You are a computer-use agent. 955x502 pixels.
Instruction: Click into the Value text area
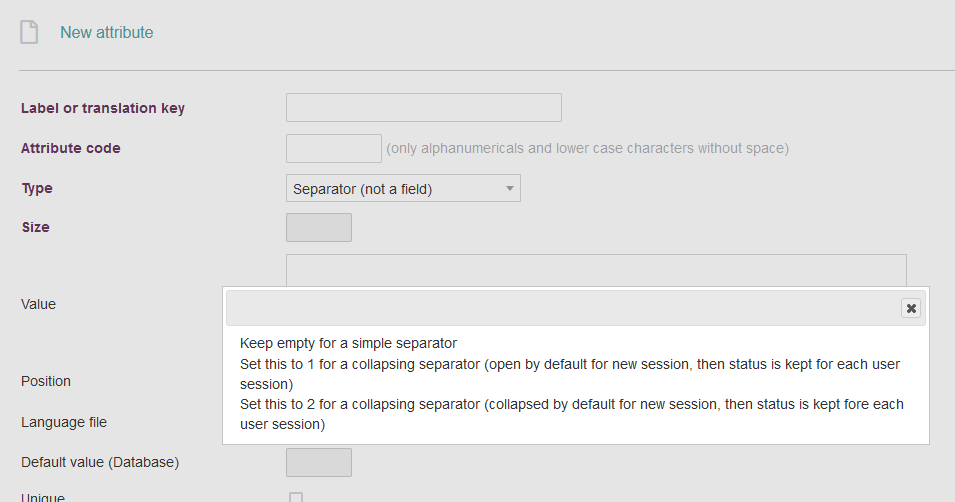(x=596, y=270)
